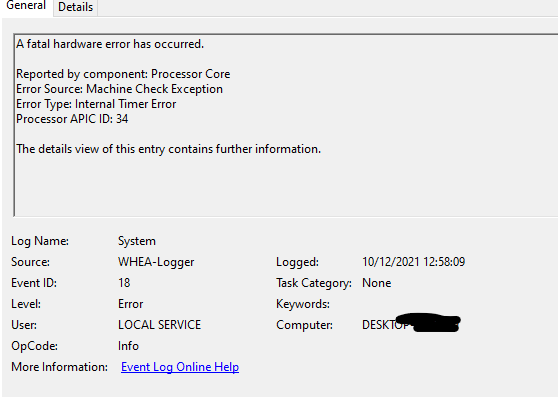Select the General tab
The width and height of the screenshot is (558, 397).
[26, 6]
